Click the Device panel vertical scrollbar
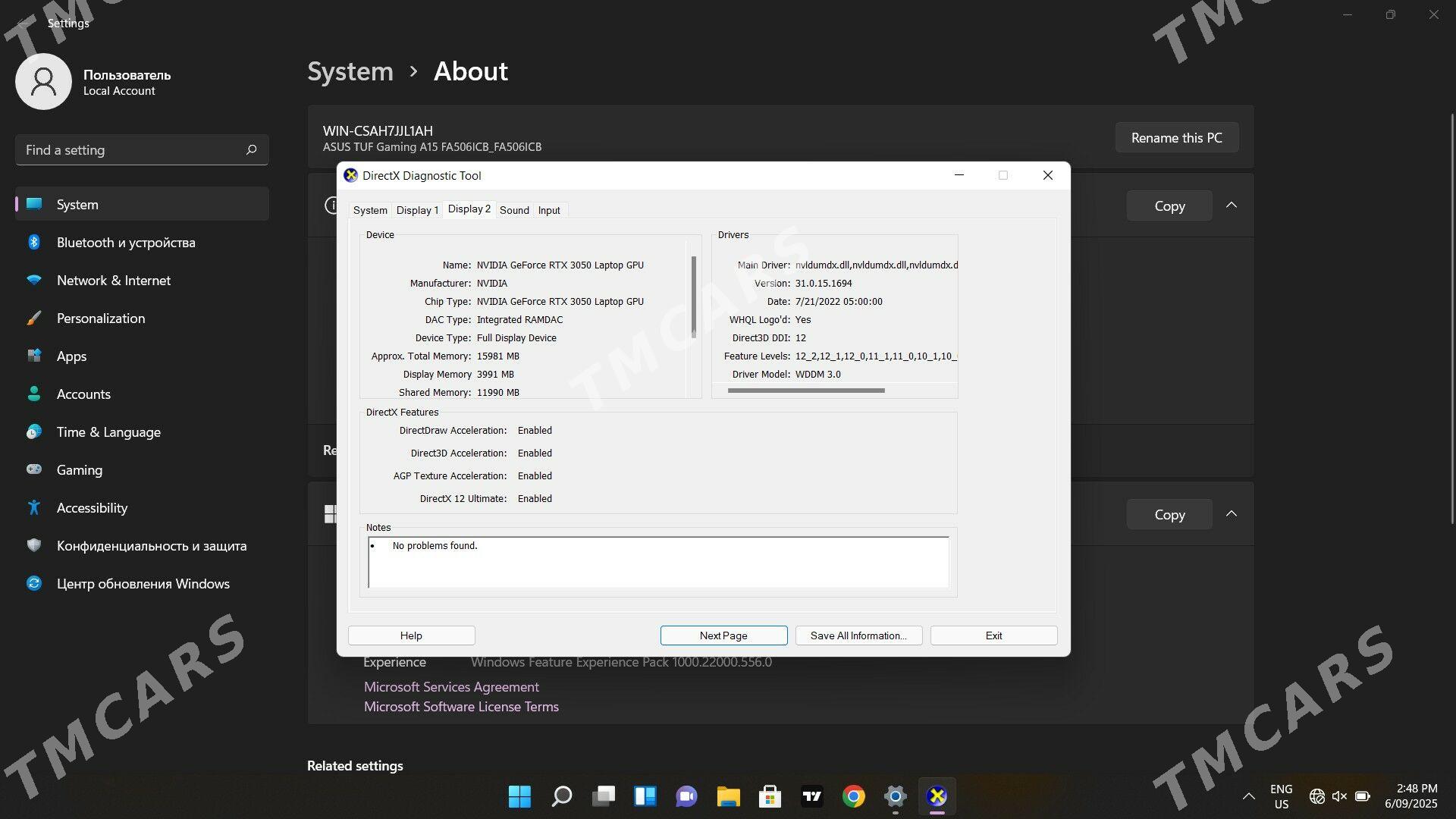 pos(693,297)
